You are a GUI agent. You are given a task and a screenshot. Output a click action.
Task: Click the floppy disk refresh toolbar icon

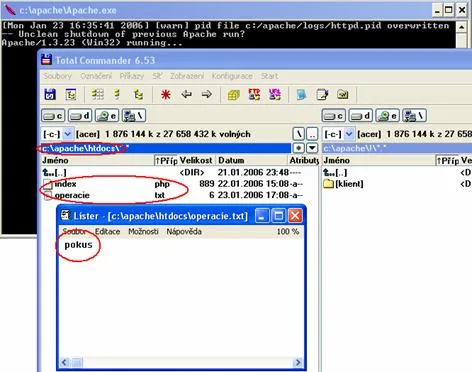pos(50,95)
